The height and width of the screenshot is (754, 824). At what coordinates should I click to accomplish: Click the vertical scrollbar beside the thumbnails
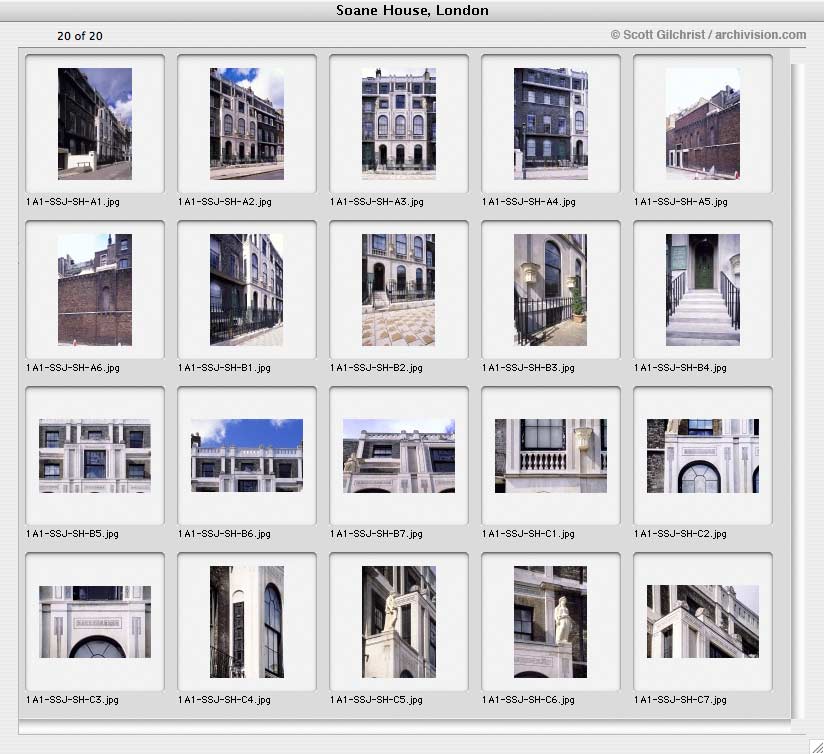[797, 391]
